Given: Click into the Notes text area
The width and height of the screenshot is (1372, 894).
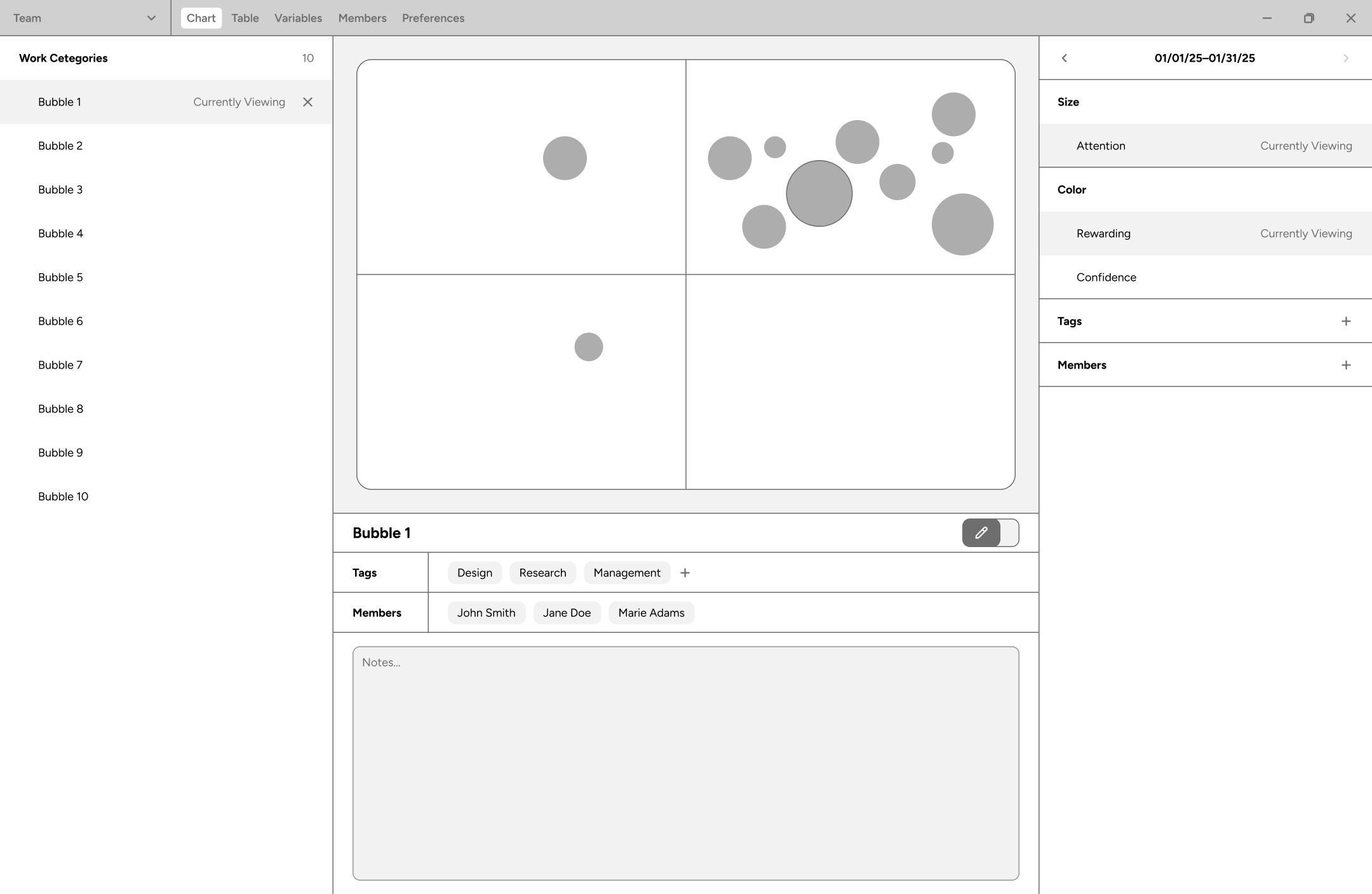Looking at the screenshot, I should 686,763.
